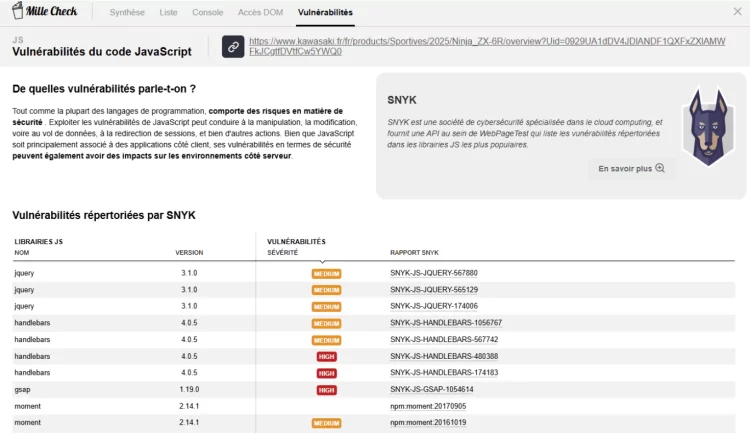The height and width of the screenshot is (434, 750).
Task: Click the Vulnérabilités répertoriées par SNYK heading
Action: (104, 215)
